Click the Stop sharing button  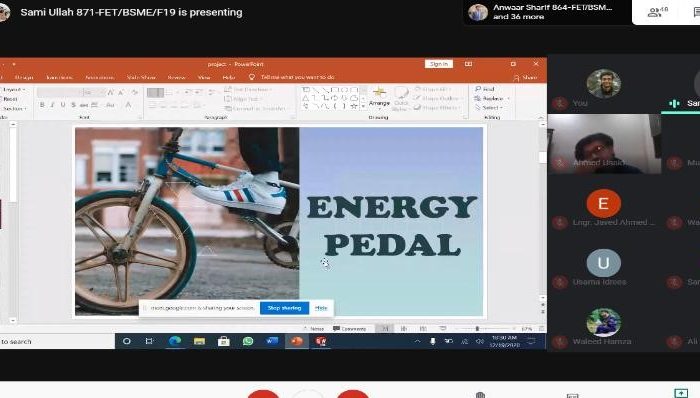[284, 308]
